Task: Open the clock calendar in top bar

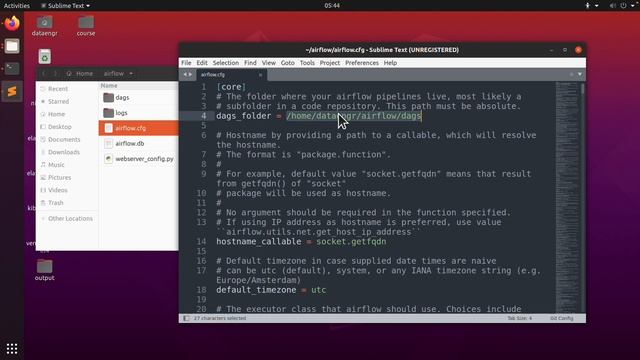Action: (332, 6)
